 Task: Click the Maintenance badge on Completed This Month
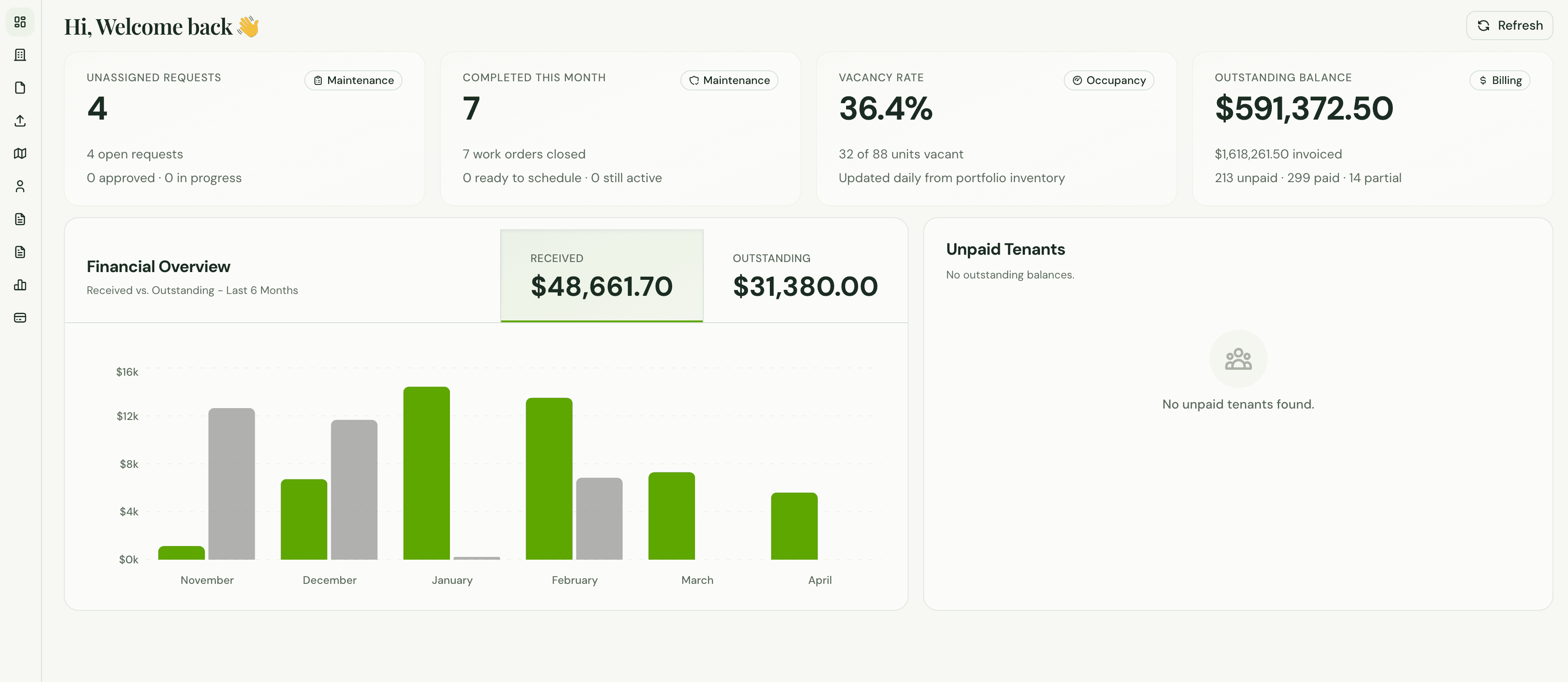729,80
